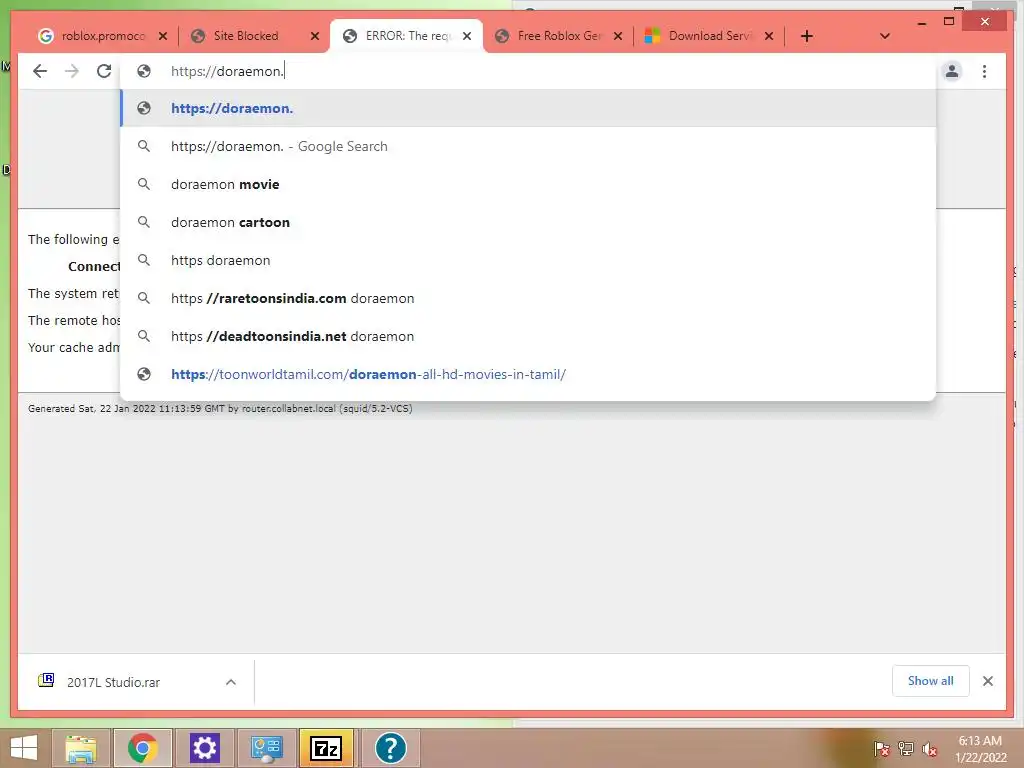Click the network tray icon
1024x768 pixels.
[x=906, y=749]
